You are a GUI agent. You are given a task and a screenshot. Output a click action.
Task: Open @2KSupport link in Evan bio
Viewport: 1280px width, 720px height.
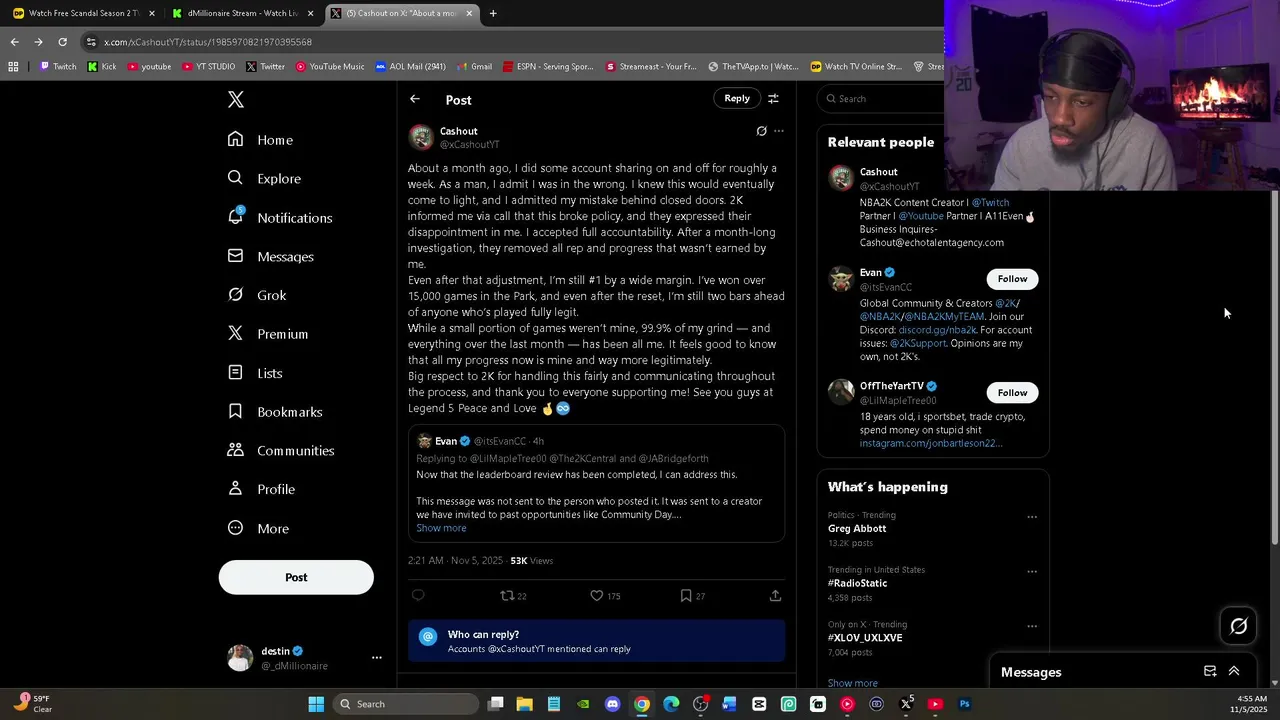coord(918,343)
